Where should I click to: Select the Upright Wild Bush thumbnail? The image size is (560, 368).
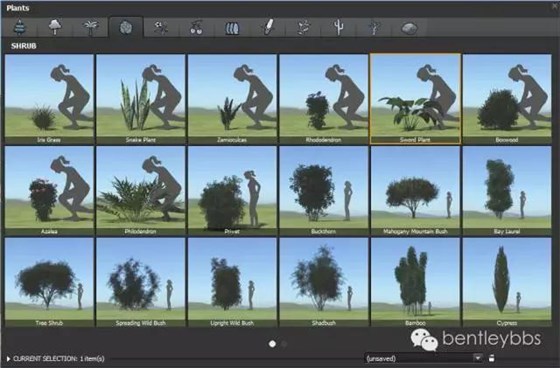[232, 282]
